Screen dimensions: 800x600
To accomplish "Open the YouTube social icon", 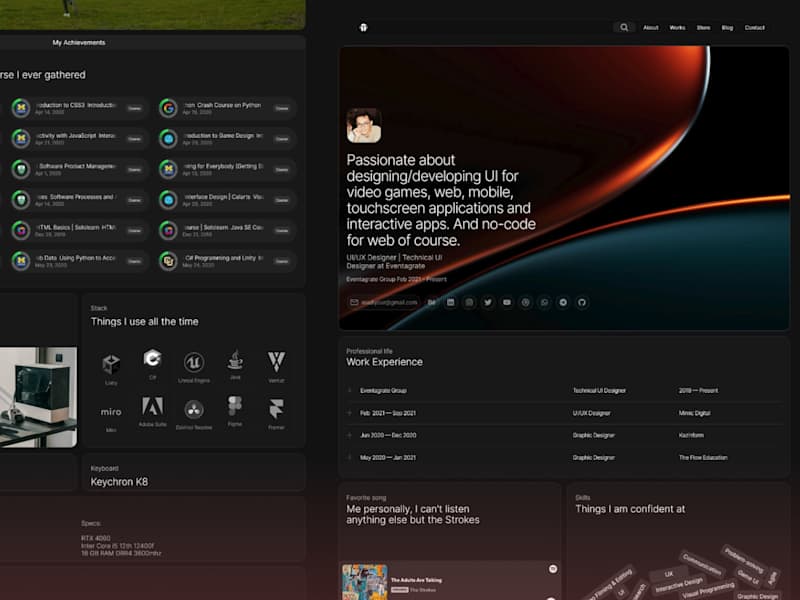I will [507, 303].
